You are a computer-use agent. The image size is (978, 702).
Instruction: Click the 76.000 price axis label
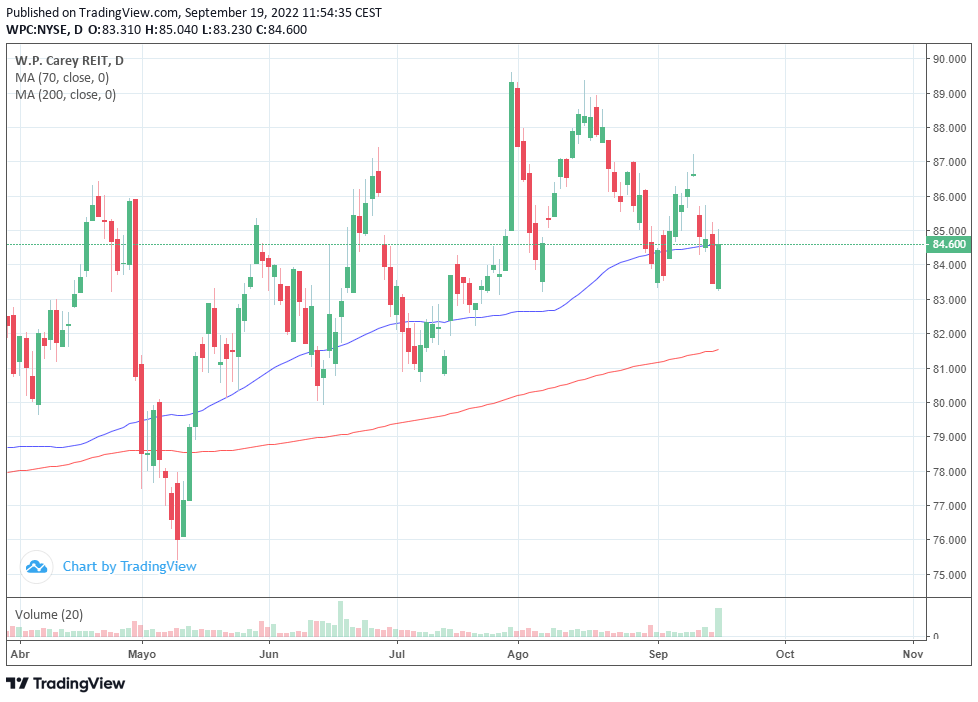949,540
